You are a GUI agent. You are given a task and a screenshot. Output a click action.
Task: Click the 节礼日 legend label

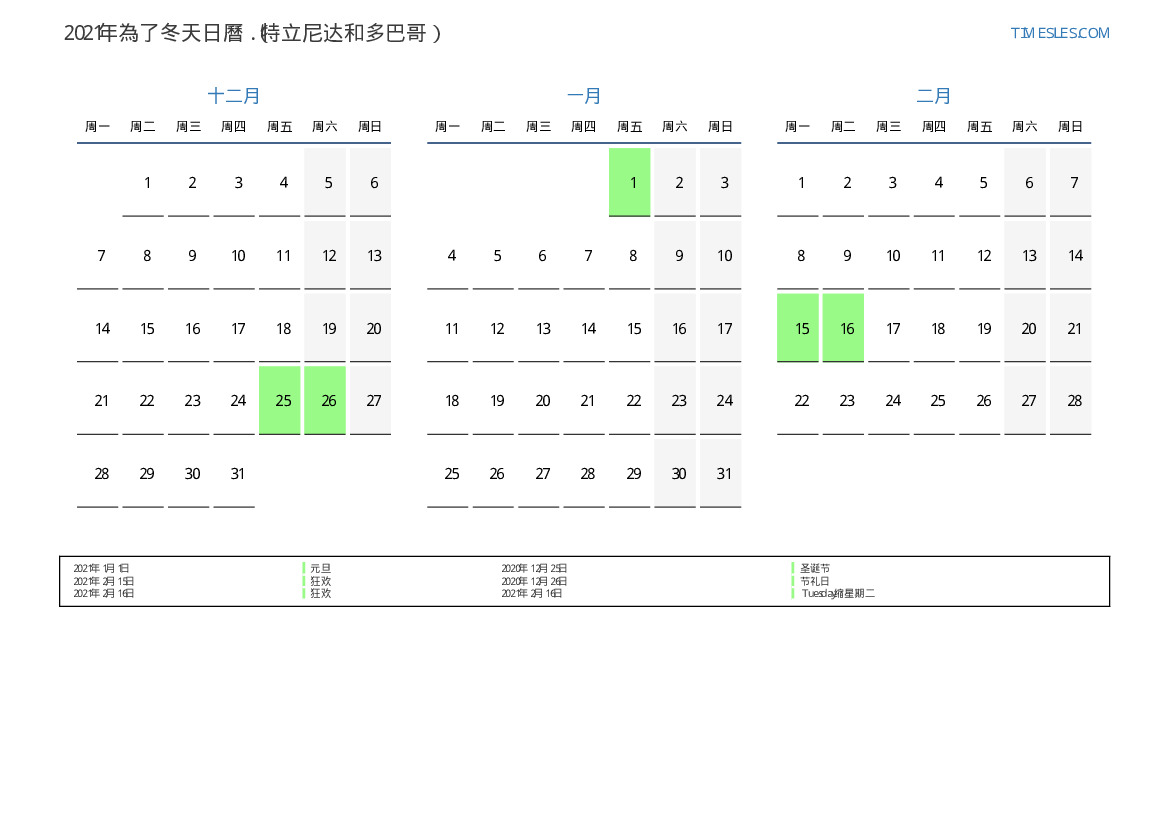815,581
